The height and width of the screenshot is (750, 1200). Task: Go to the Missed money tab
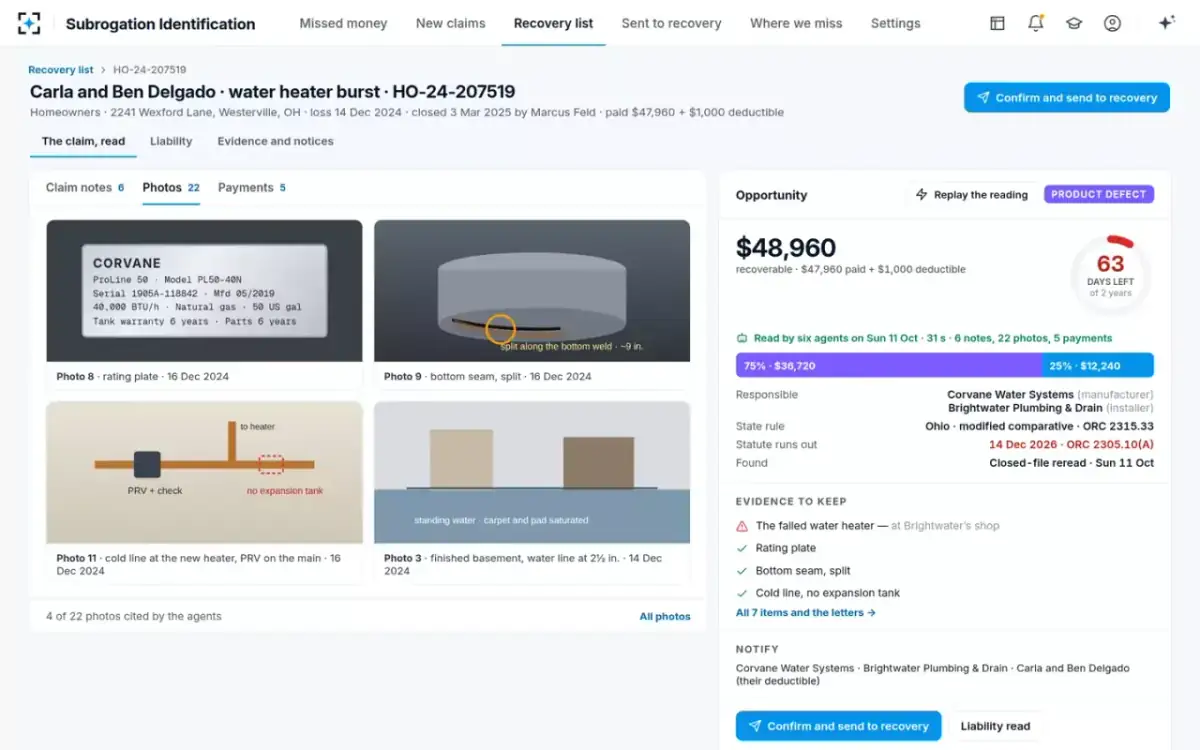343,23
